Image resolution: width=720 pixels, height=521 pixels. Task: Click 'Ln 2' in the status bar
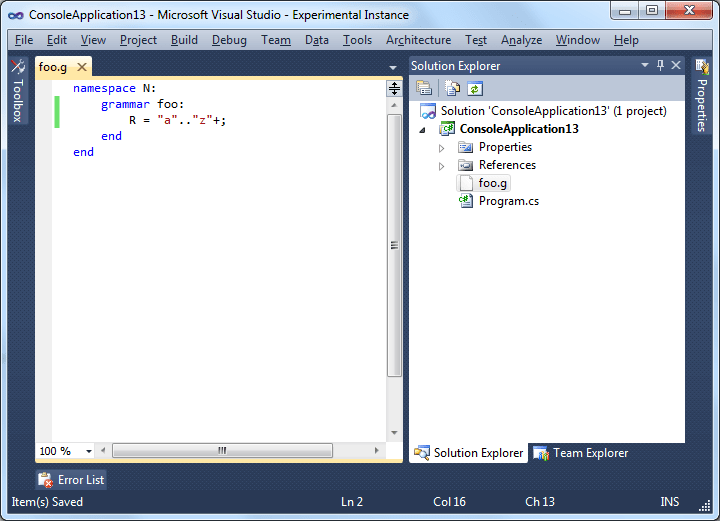tap(352, 502)
